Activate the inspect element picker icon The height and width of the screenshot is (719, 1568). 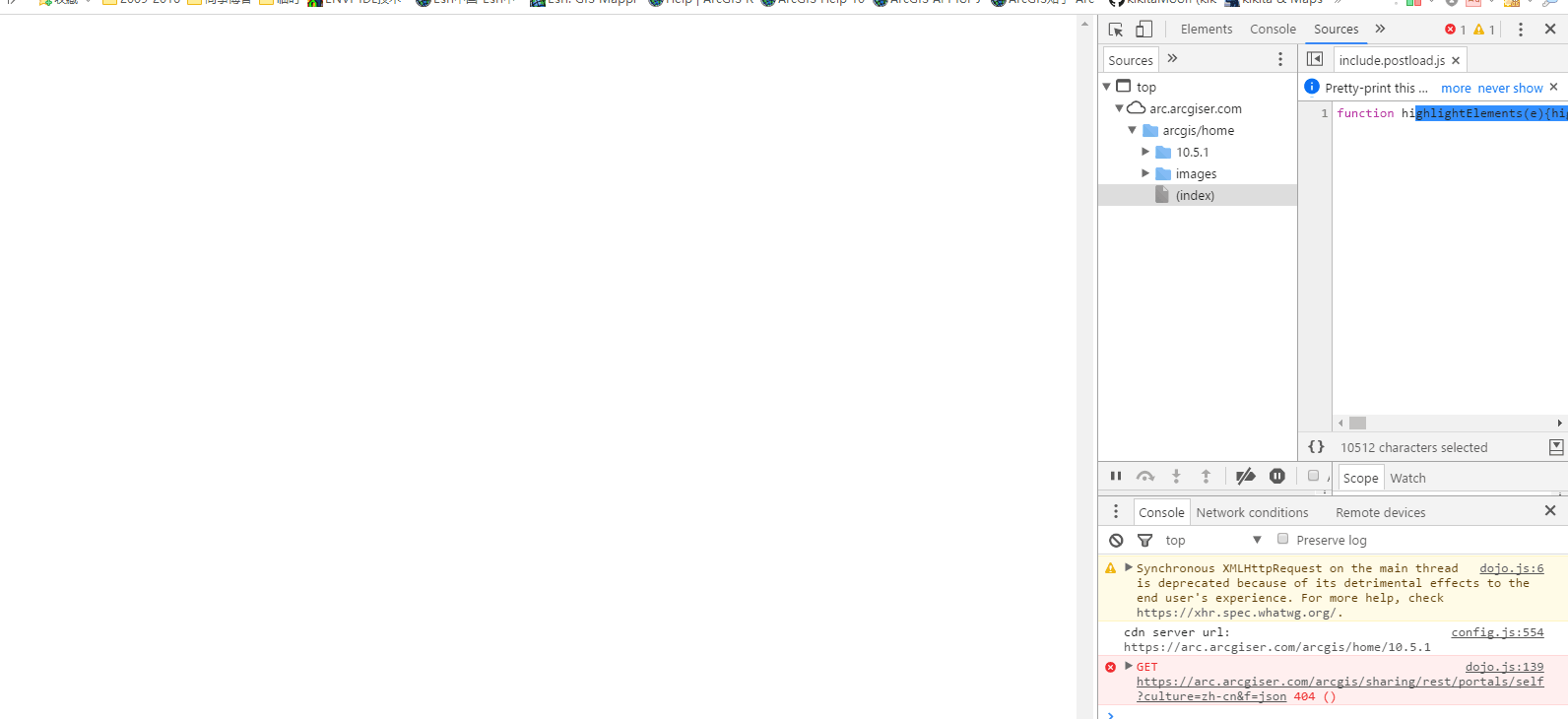point(1116,30)
